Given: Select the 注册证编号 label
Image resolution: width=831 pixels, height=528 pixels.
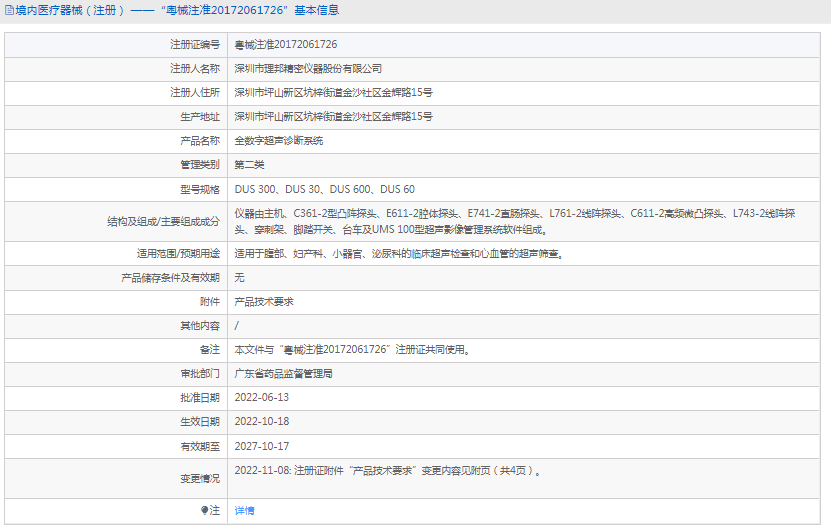Looking at the screenshot, I should (195, 45).
